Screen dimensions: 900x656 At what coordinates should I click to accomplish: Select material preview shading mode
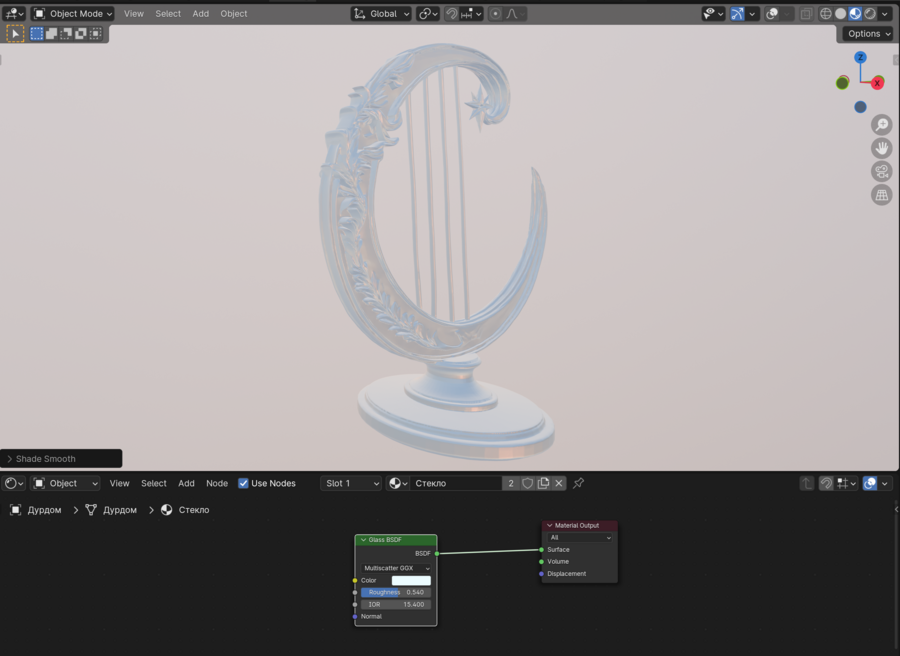855,14
